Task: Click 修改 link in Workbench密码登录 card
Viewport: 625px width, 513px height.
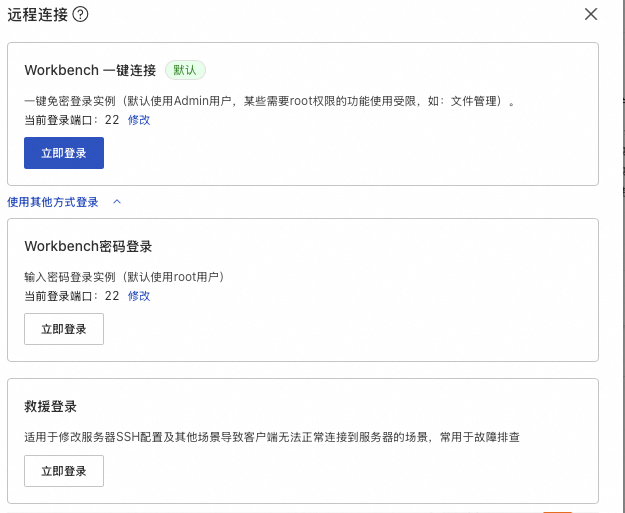Action: (139, 296)
